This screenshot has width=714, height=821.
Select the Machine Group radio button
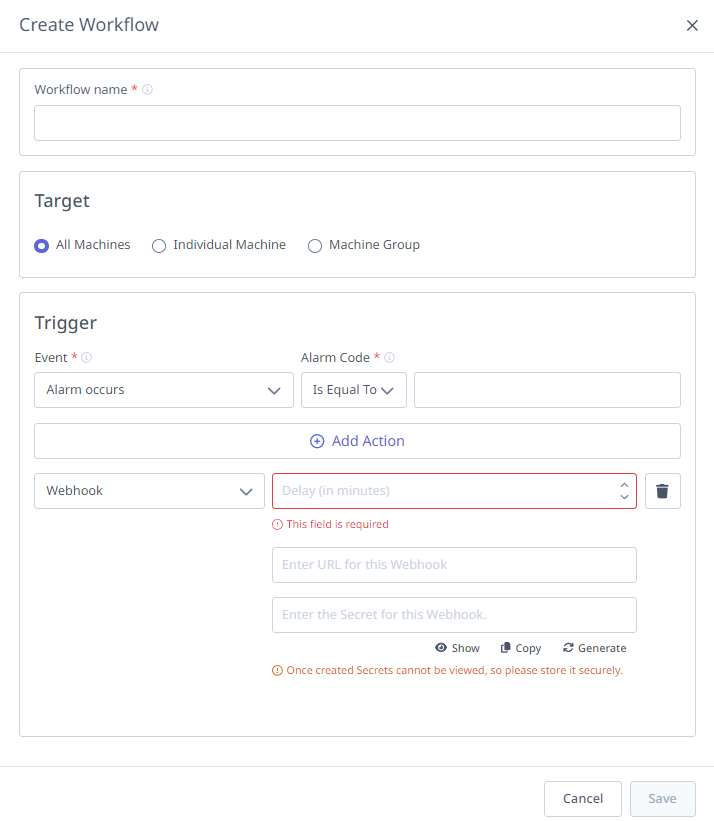315,246
